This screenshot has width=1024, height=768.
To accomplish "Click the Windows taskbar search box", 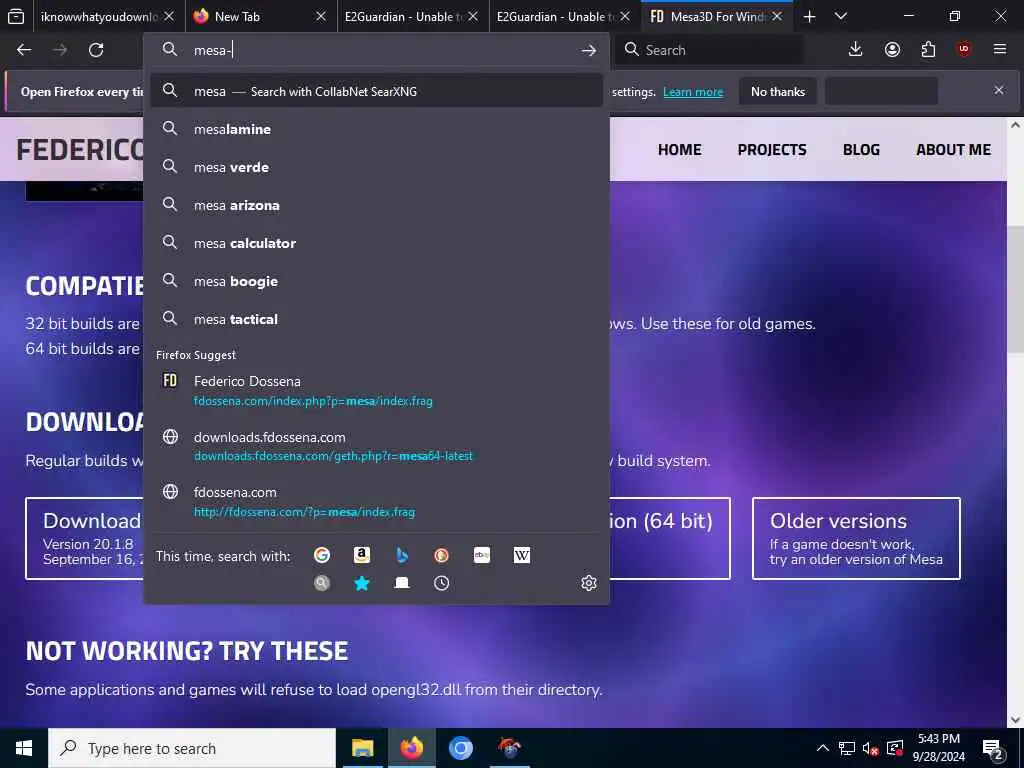I will pyautogui.click(x=192, y=748).
